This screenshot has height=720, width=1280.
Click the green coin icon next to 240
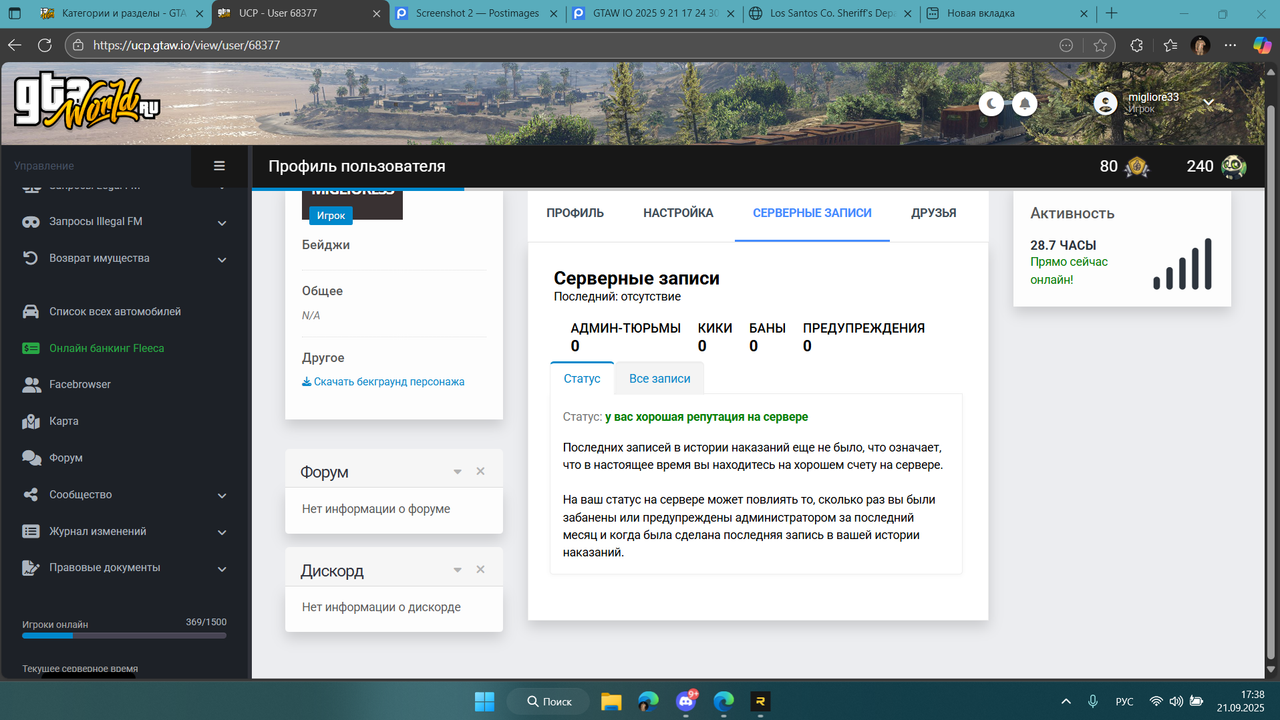(1233, 167)
